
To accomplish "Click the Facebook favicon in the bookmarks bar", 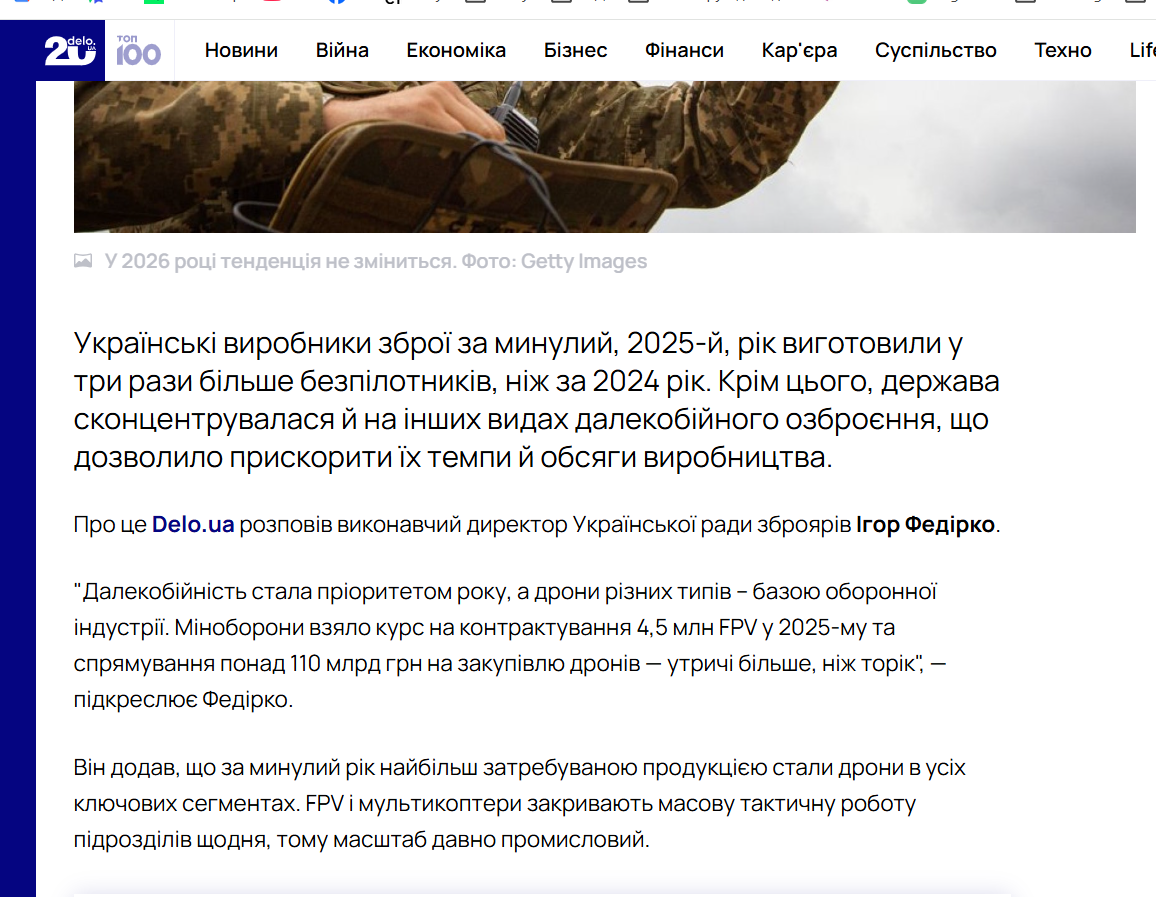I will coord(335,5).
